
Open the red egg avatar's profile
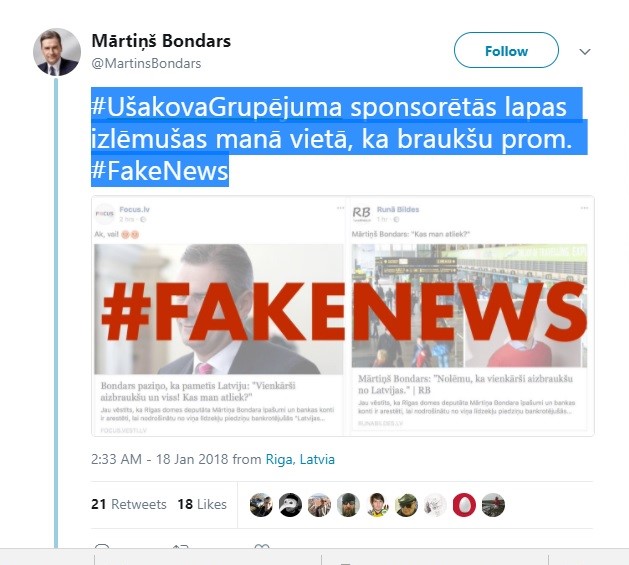[464, 504]
